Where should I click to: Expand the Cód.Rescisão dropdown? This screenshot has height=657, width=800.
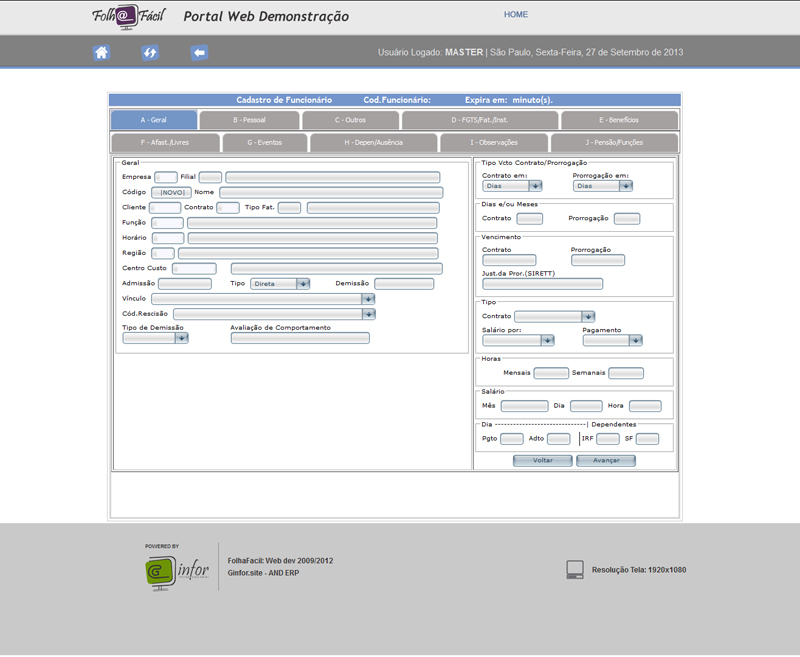pos(274,314)
